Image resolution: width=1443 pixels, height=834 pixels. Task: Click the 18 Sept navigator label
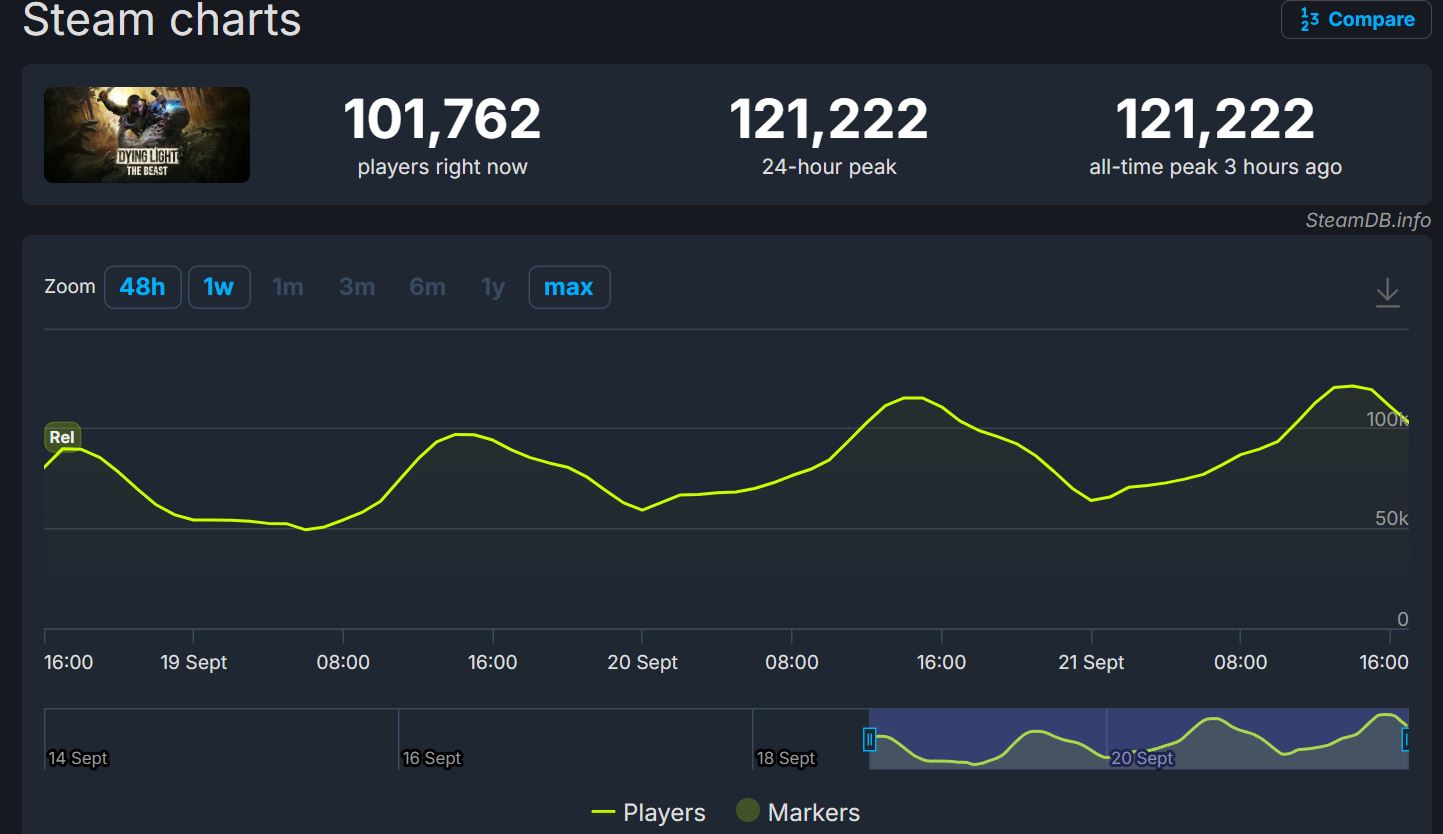(786, 758)
